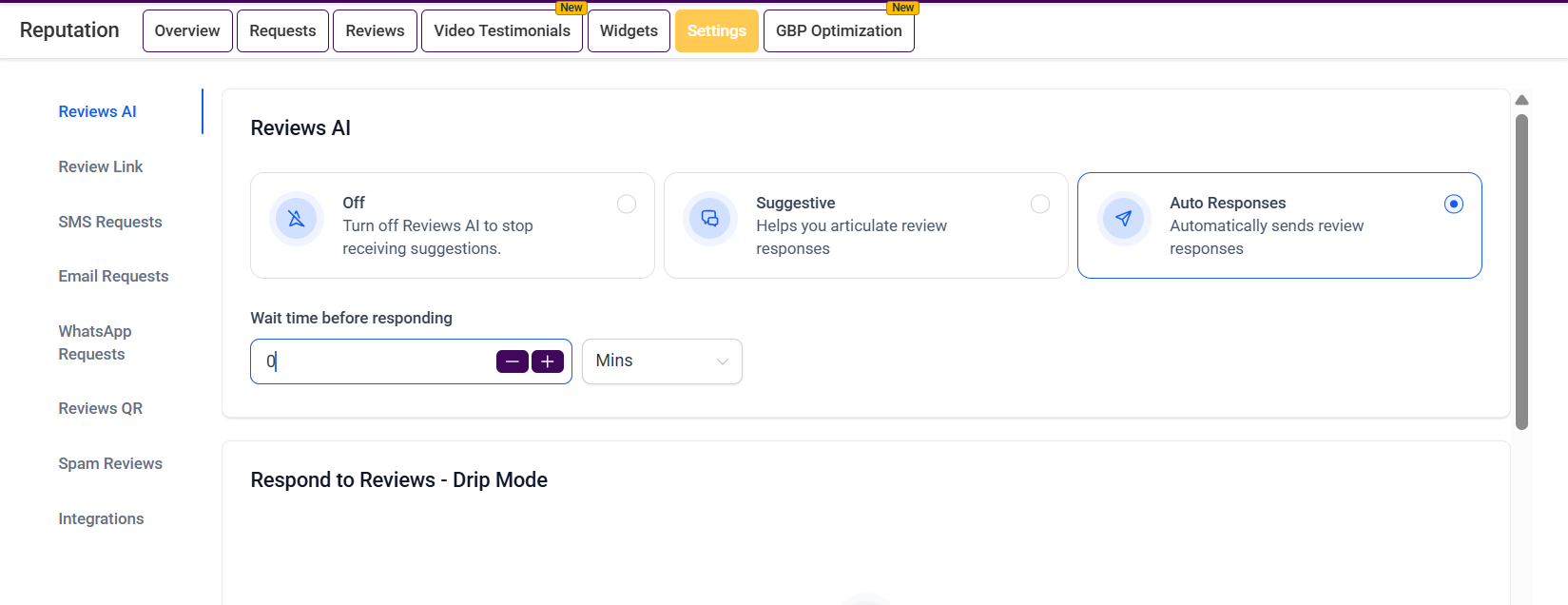The width and height of the screenshot is (1568, 605).
Task: Click 'Respond to Reviews - Drip Mode' heading
Action: 398,479
